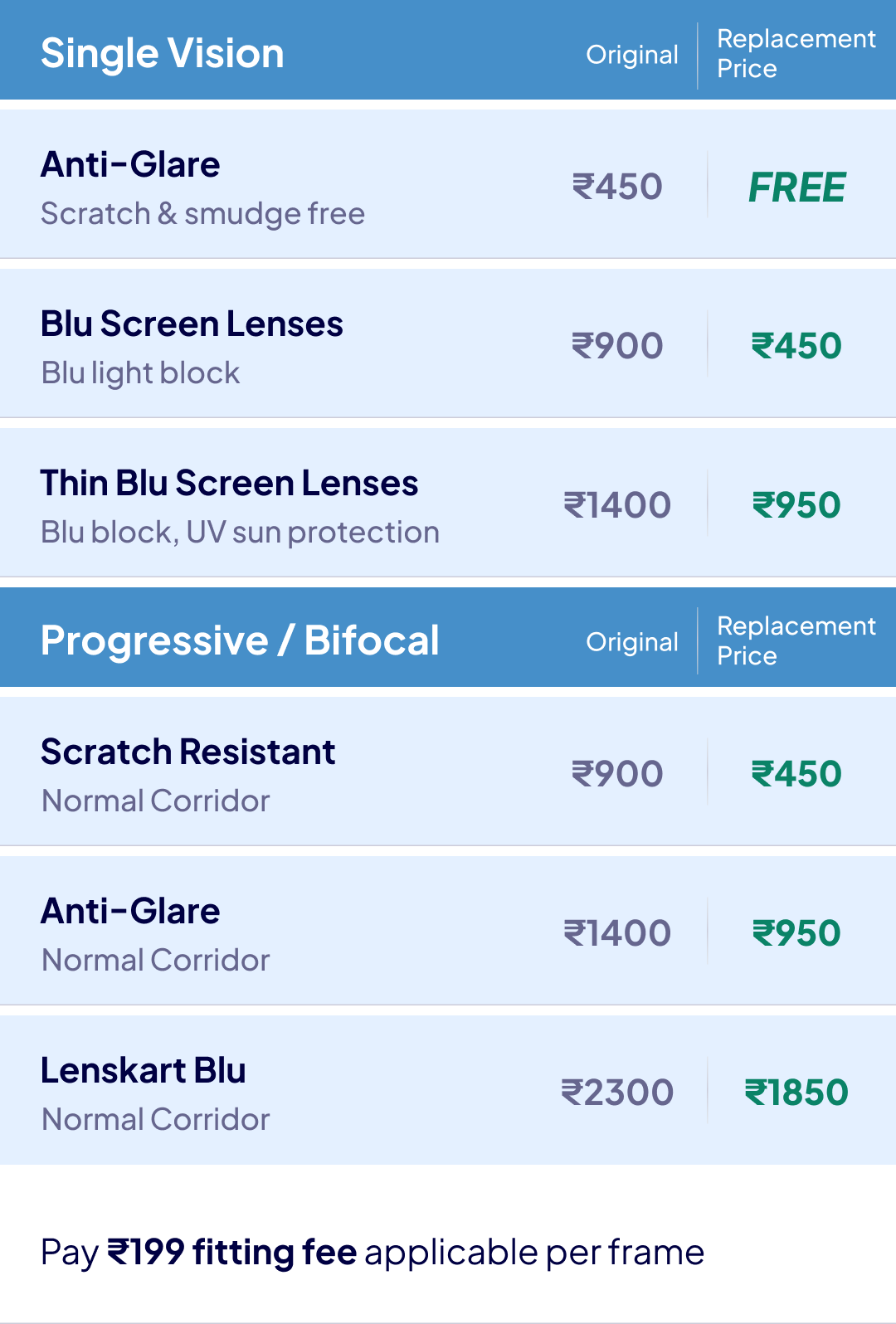Click Blu Screen Lenses ₹450 replacement price
896x1324 pixels.
point(796,346)
